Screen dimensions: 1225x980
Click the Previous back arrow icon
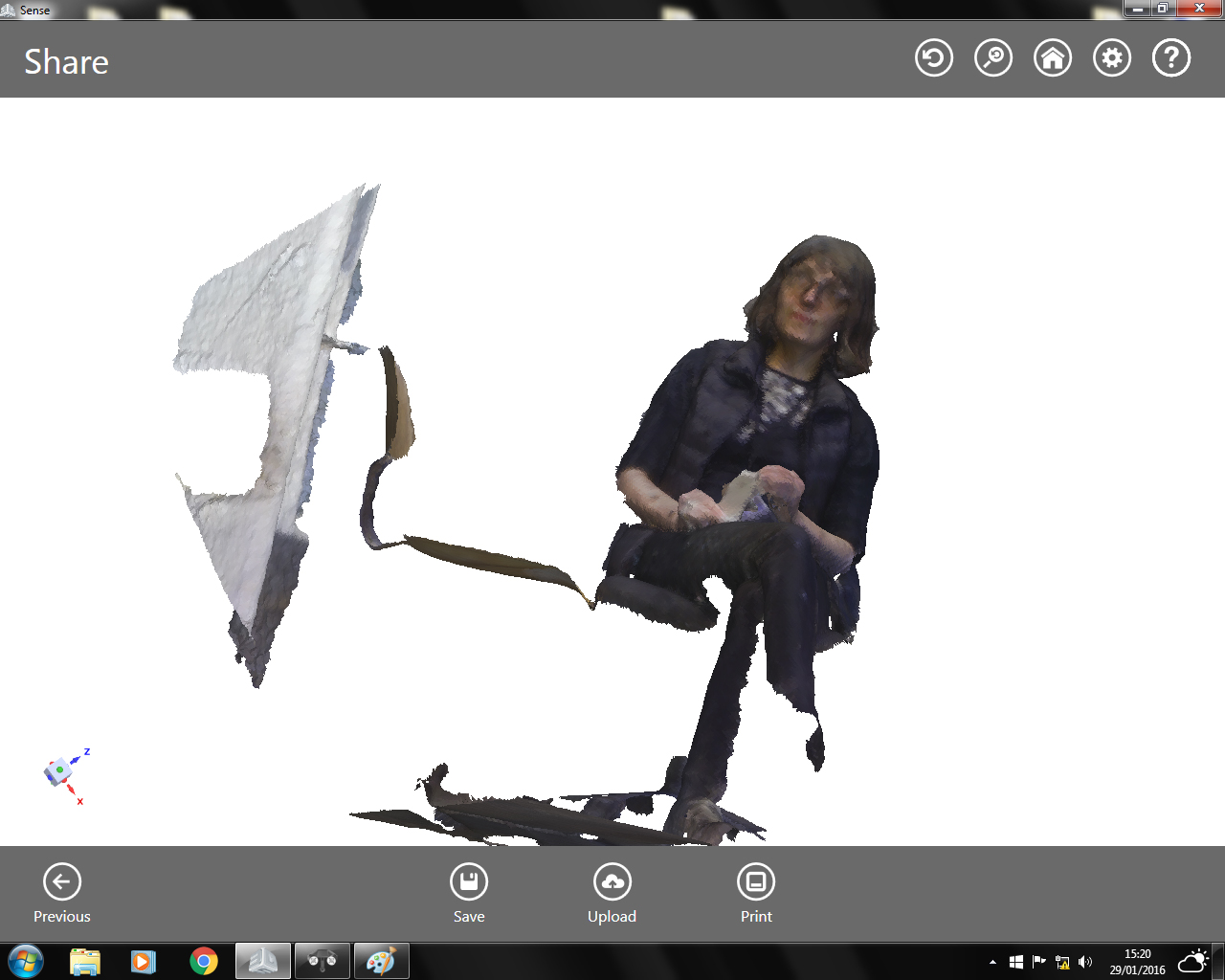coord(62,881)
